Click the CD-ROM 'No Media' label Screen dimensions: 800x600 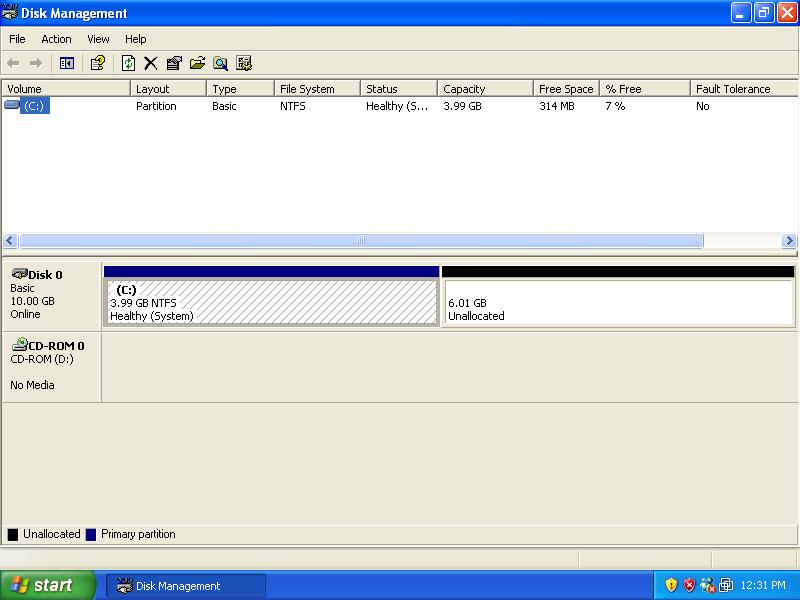(32, 385)
